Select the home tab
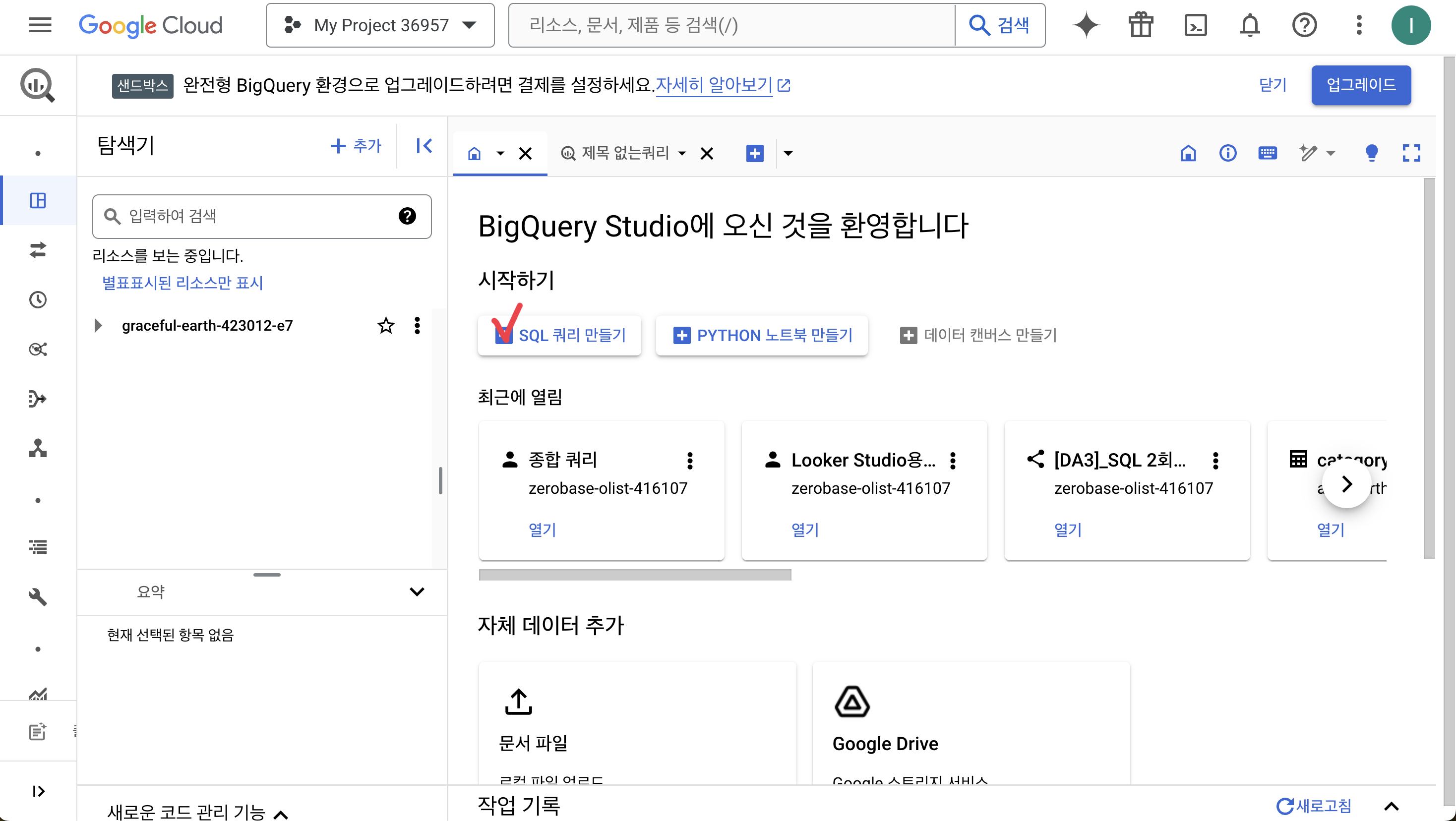 (x=474, y=153)
